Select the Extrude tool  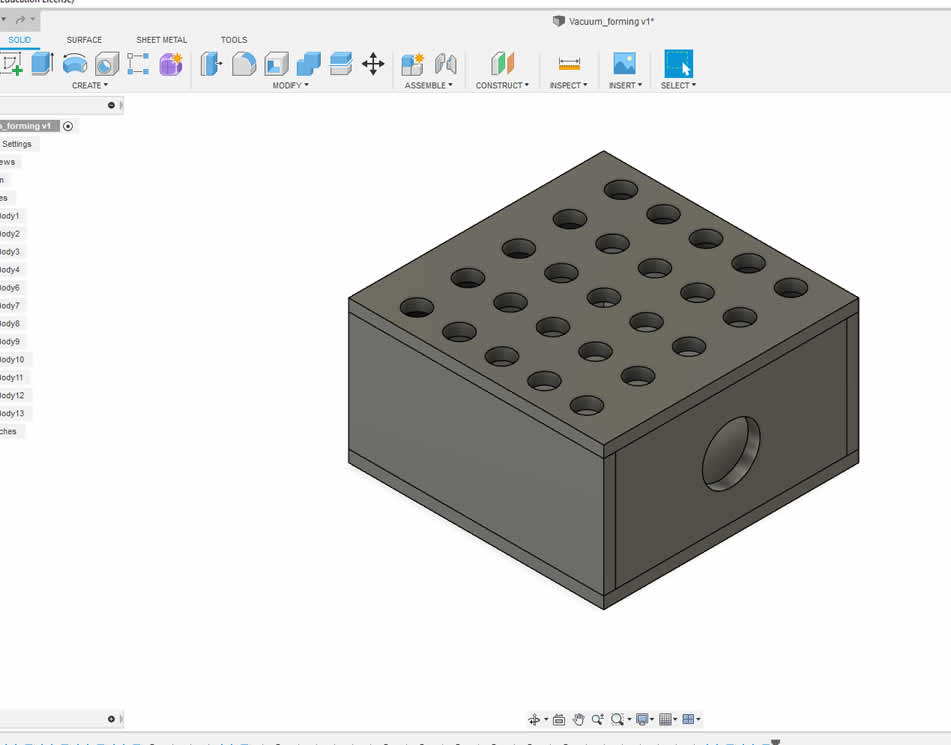[x=42, y=64]
